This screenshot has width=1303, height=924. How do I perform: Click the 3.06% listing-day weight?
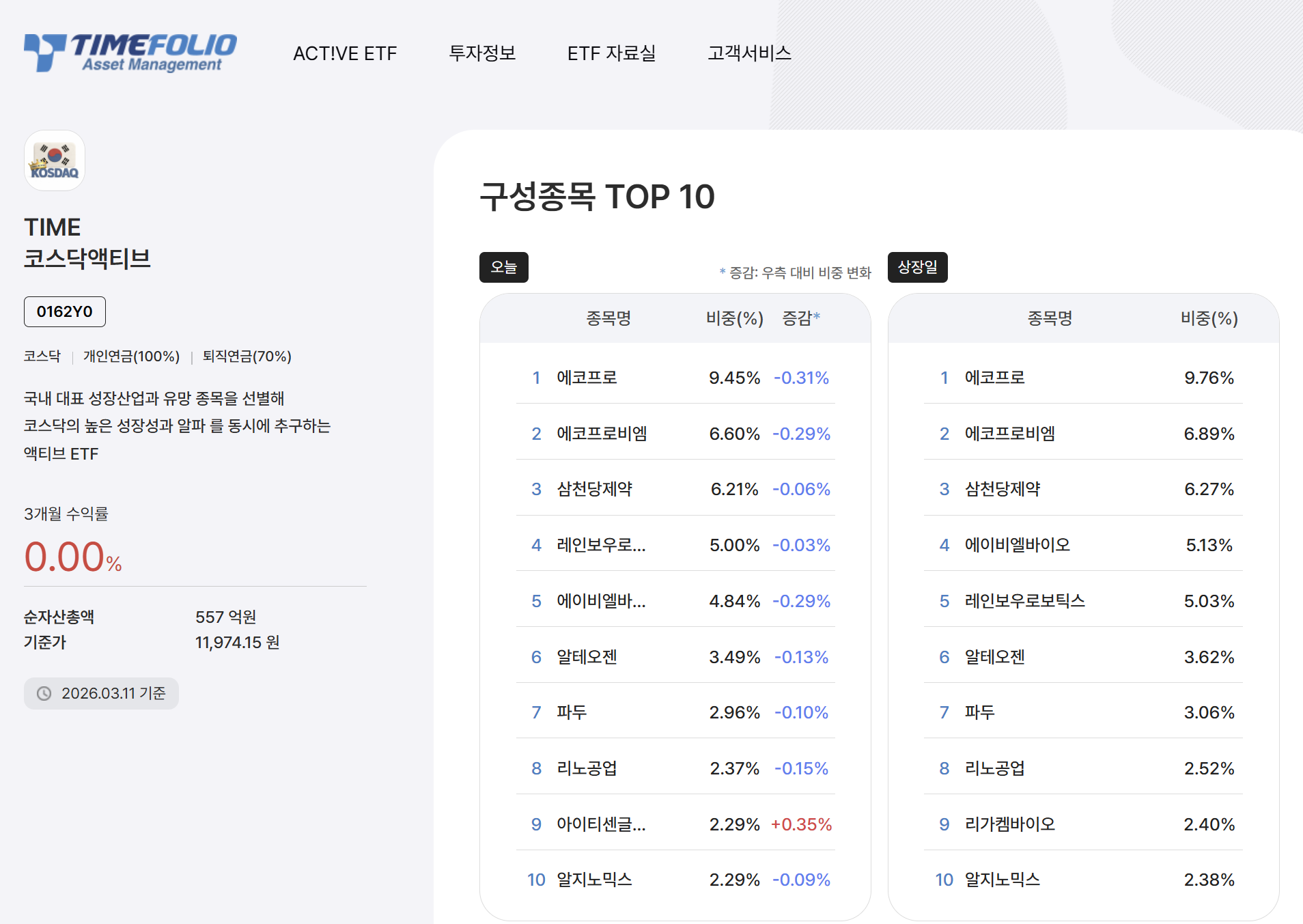[1209, 712]
